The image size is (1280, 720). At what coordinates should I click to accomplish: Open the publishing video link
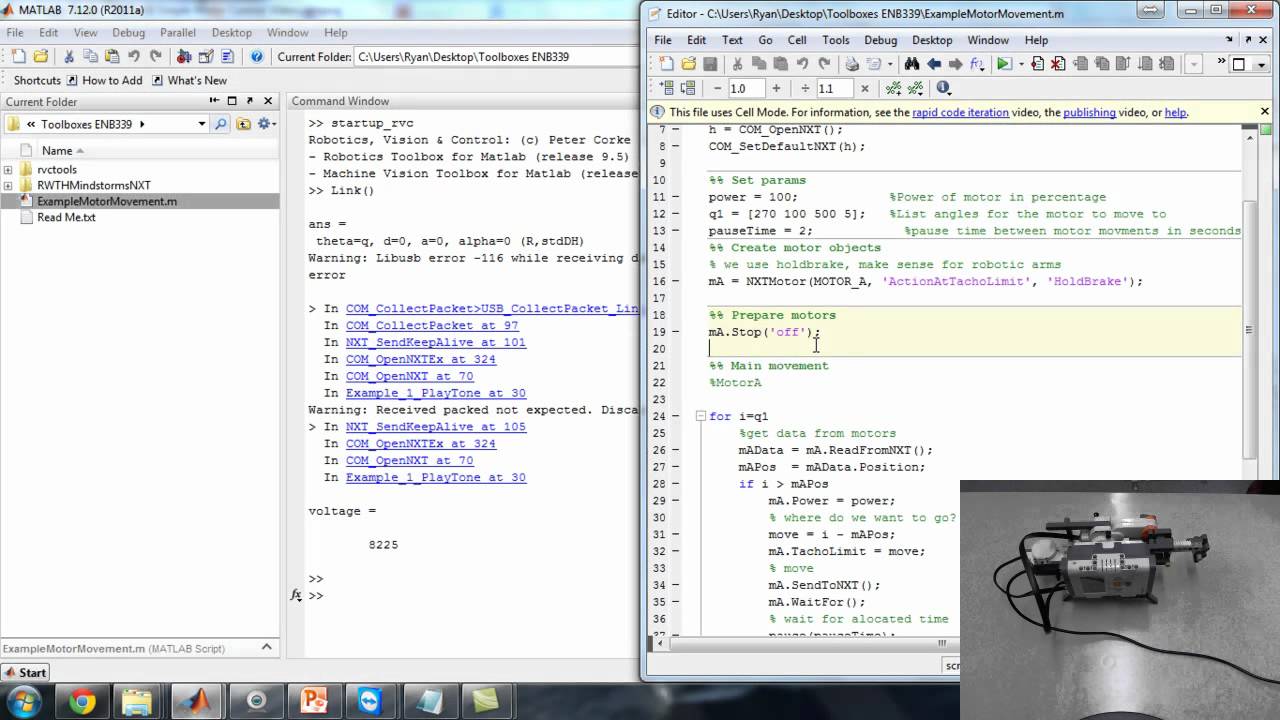coord(1089,113)
